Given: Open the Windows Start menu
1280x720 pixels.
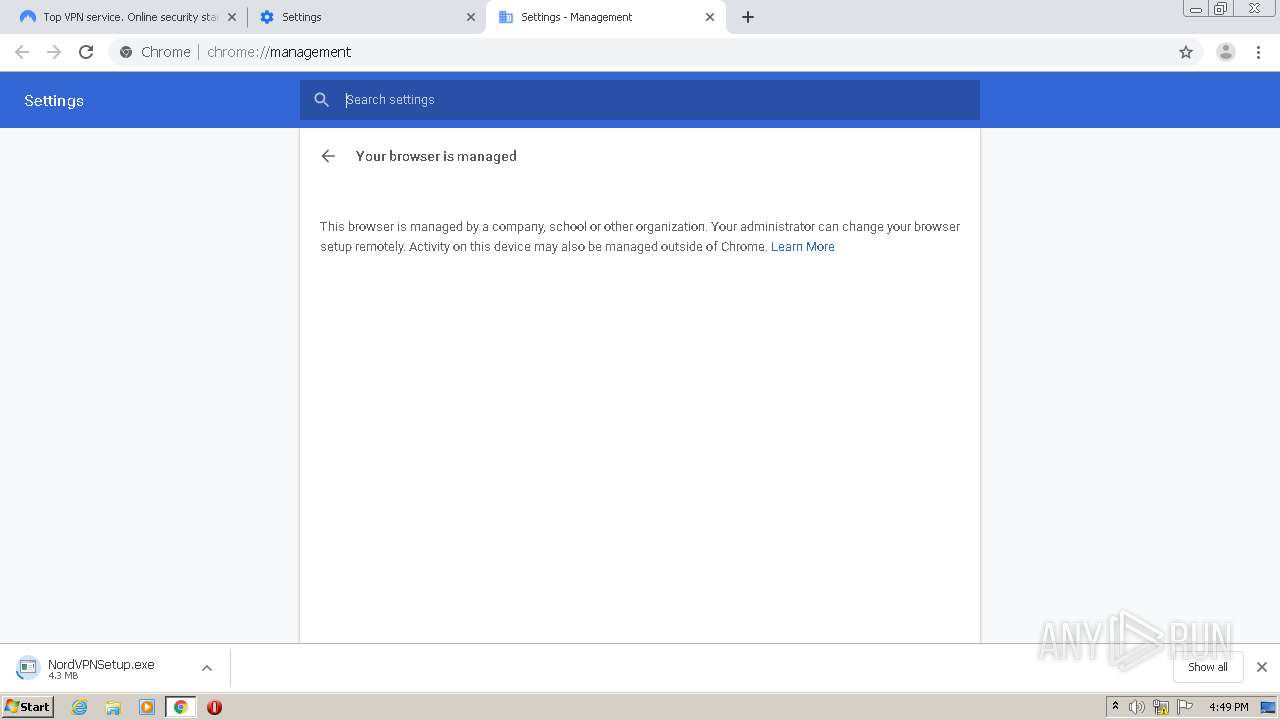Looking at the screenshot, I should [x=28, y=707].
